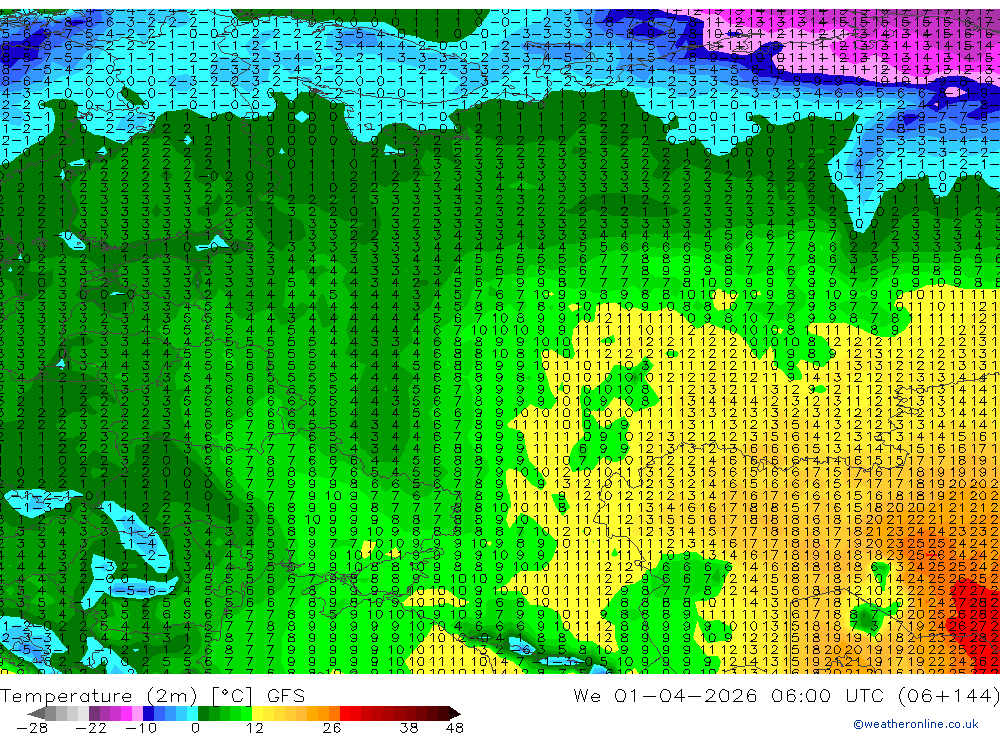The image size is (1000, 733).
Task: Click the "We 01-04-2026 06:00 UTC (06+144)" timestamp
Action: (x=786, y=696)
